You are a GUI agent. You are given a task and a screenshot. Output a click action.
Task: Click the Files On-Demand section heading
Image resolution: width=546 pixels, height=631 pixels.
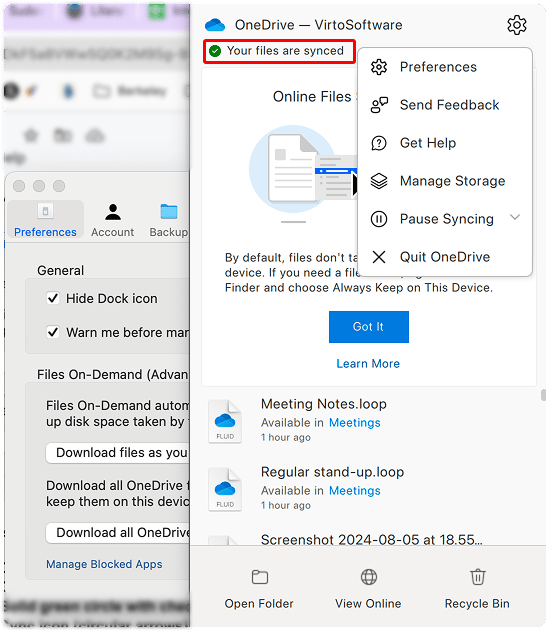click(x=112, y=375)
